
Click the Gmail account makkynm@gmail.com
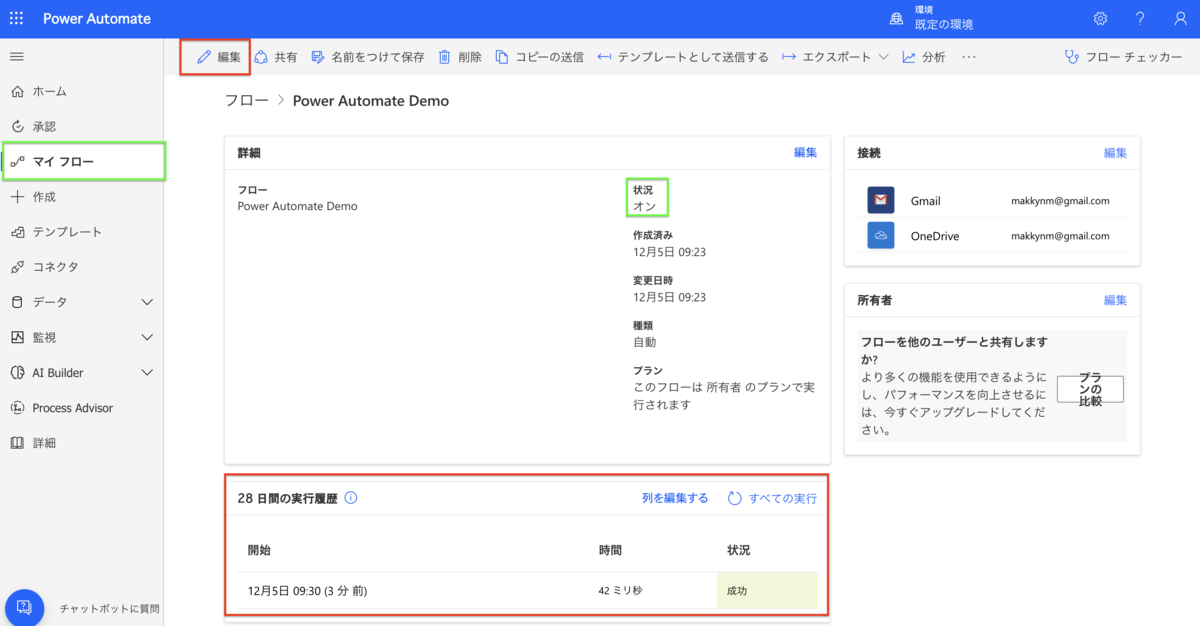(x=1061, y=201)
